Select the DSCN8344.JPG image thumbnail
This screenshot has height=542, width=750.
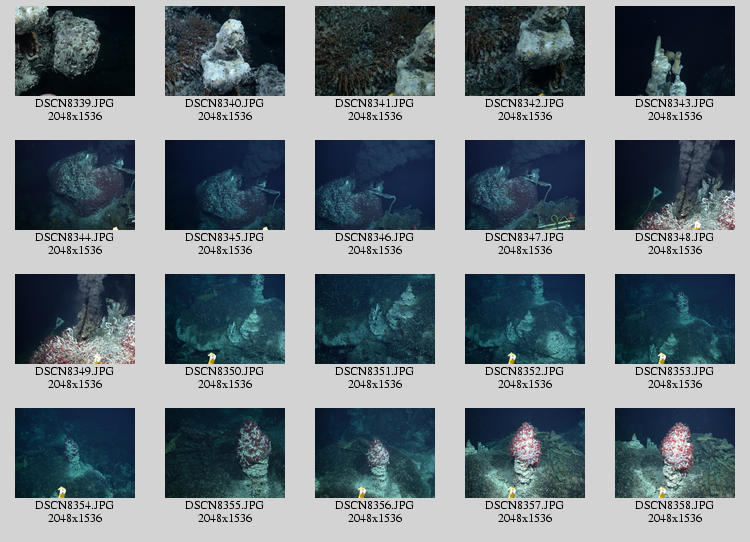(75, 185)
